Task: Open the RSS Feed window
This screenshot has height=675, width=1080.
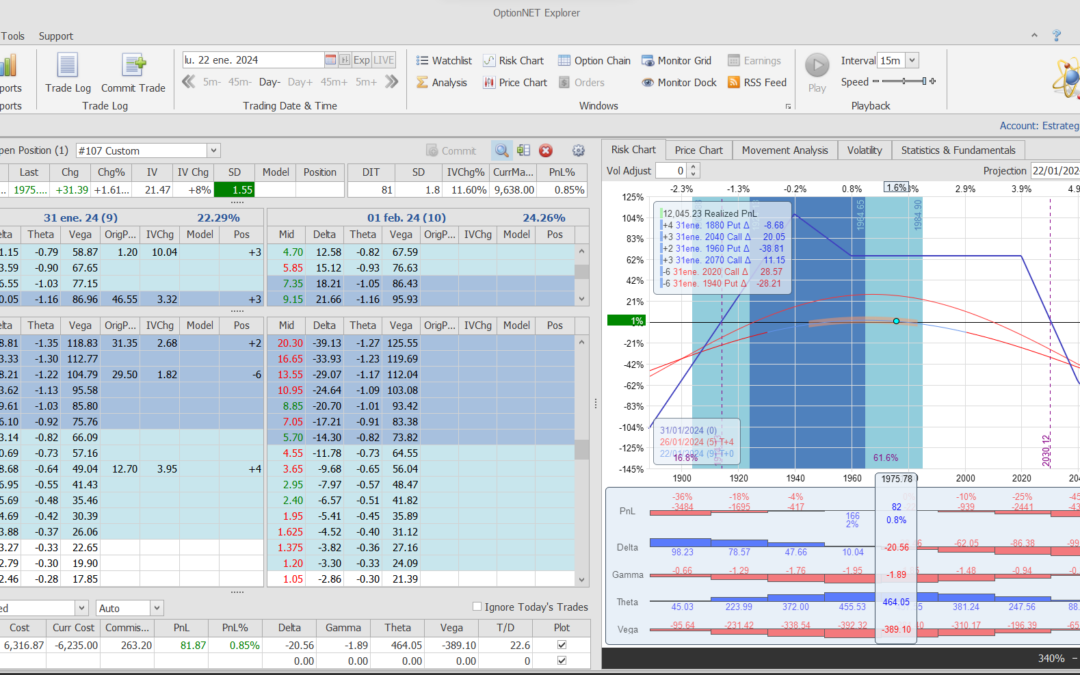Action: [757, 82]
